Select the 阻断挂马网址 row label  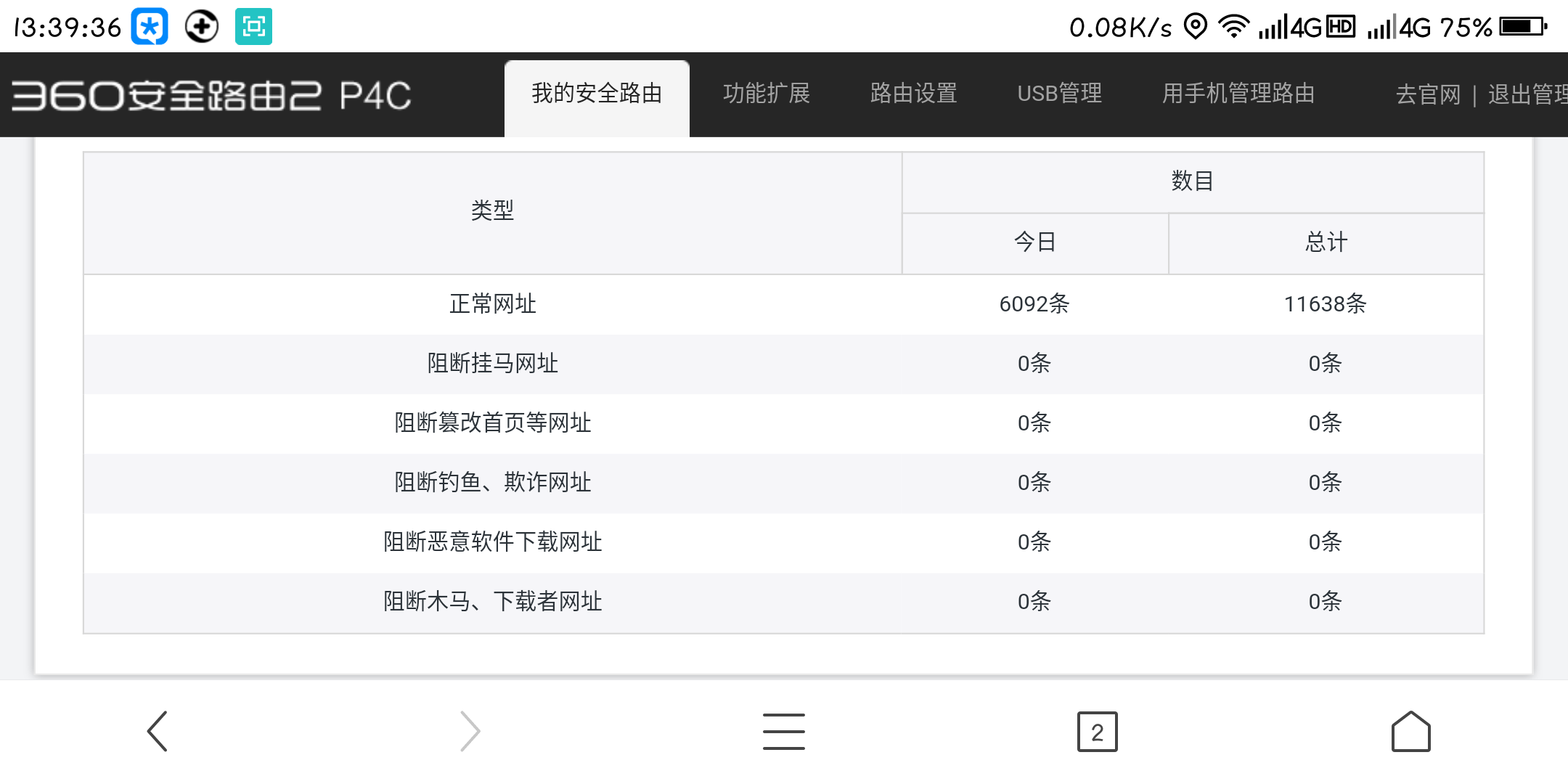click(492, 363)
